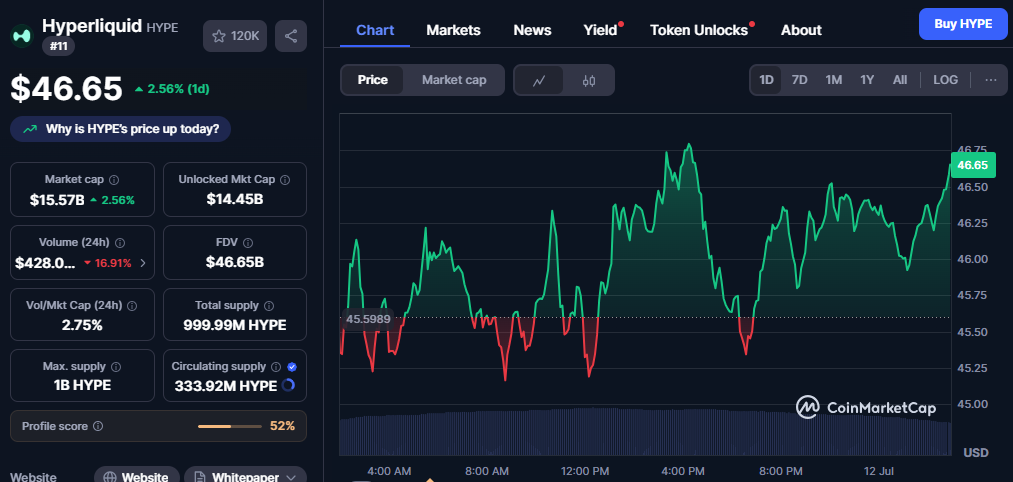Click the $15.57B market cap value
1013x482 pixels.
coord(57,200)
